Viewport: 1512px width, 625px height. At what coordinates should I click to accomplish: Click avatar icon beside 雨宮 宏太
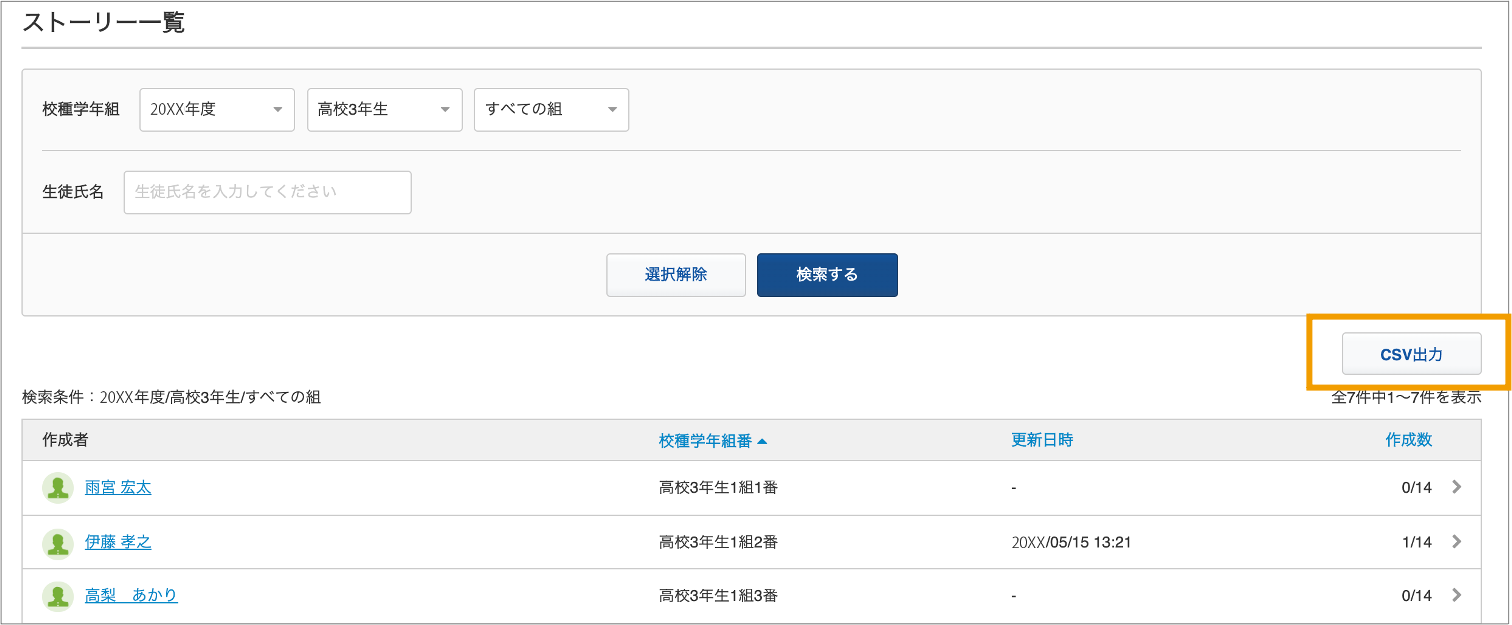pos(58,488)
